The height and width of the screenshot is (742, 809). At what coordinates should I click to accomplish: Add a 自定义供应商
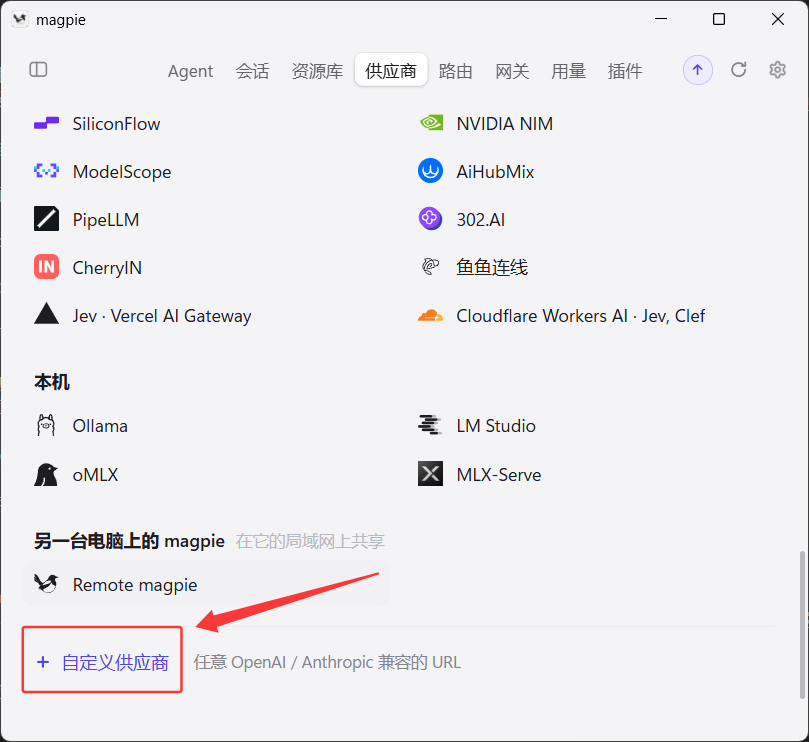click(x=102, y=662)
